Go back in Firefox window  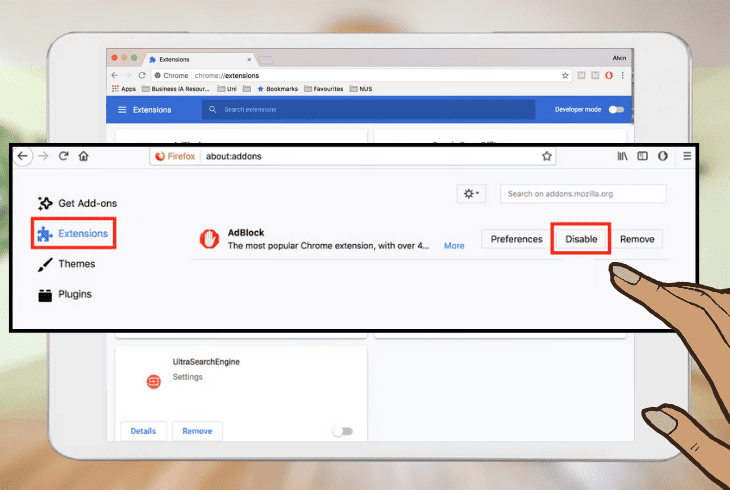pyautogui.click(x=22, y=156)
